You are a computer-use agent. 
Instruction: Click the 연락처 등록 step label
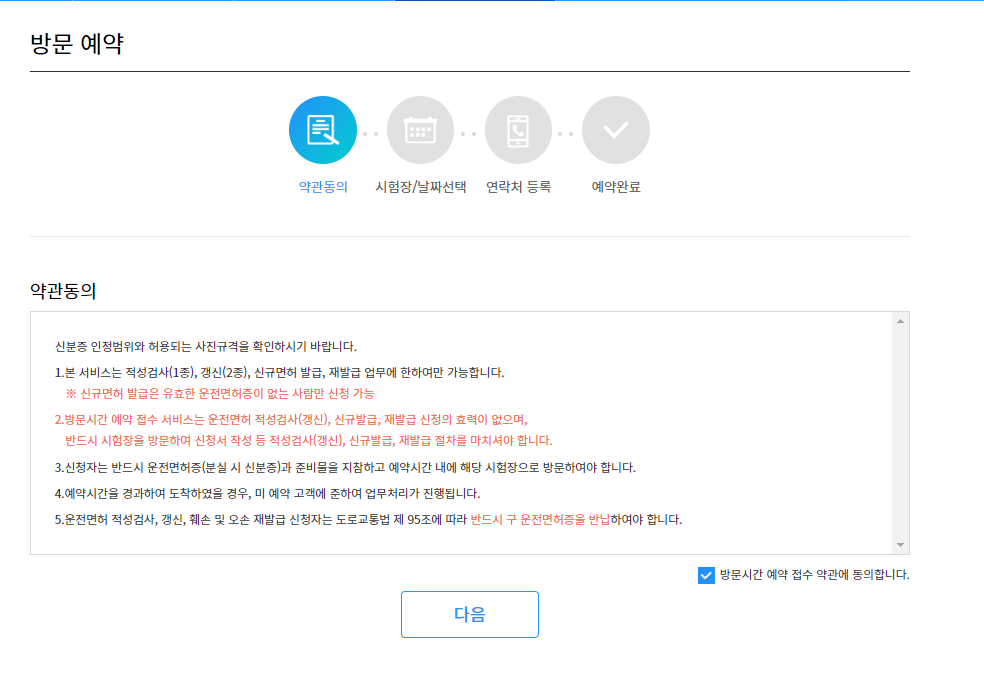click(518, 186)
